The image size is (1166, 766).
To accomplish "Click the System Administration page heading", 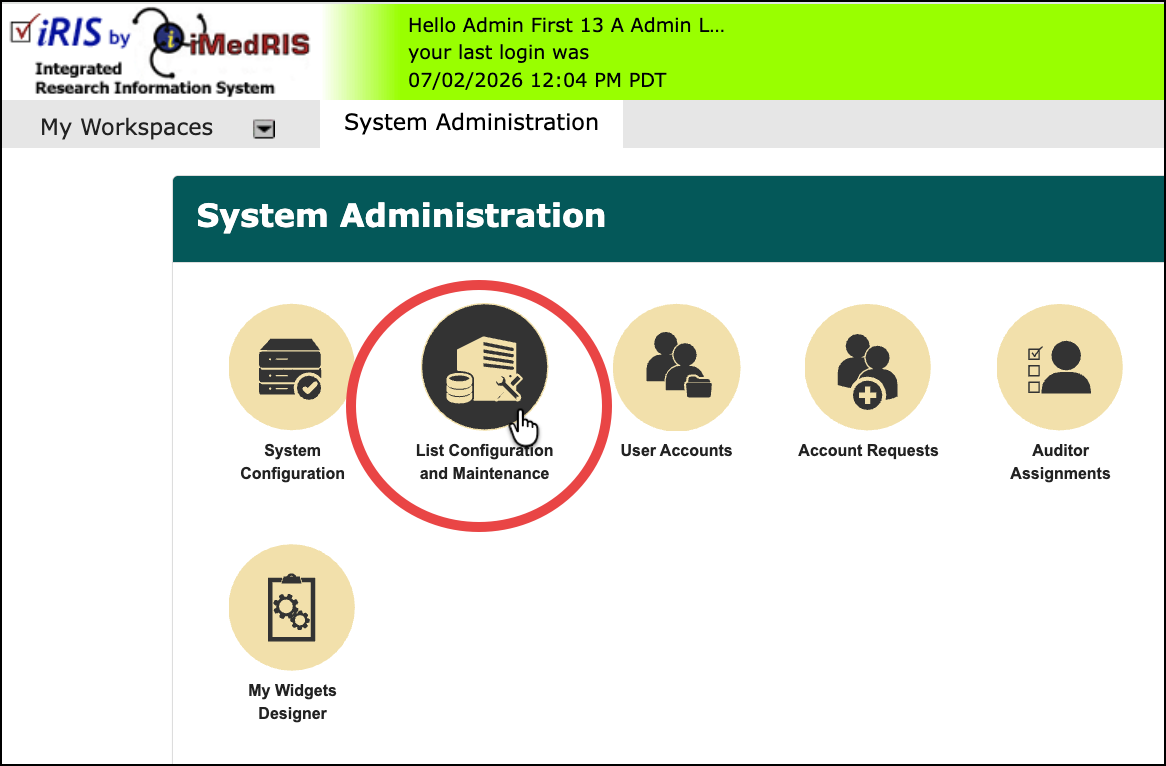I will pos(401,216).
